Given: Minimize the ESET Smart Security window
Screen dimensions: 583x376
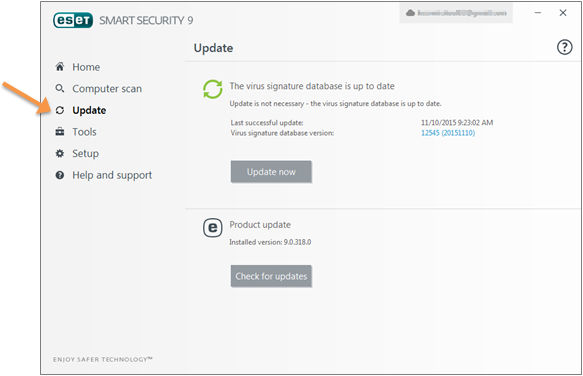Looking at the screenshot, I should [x=538, y=13].
